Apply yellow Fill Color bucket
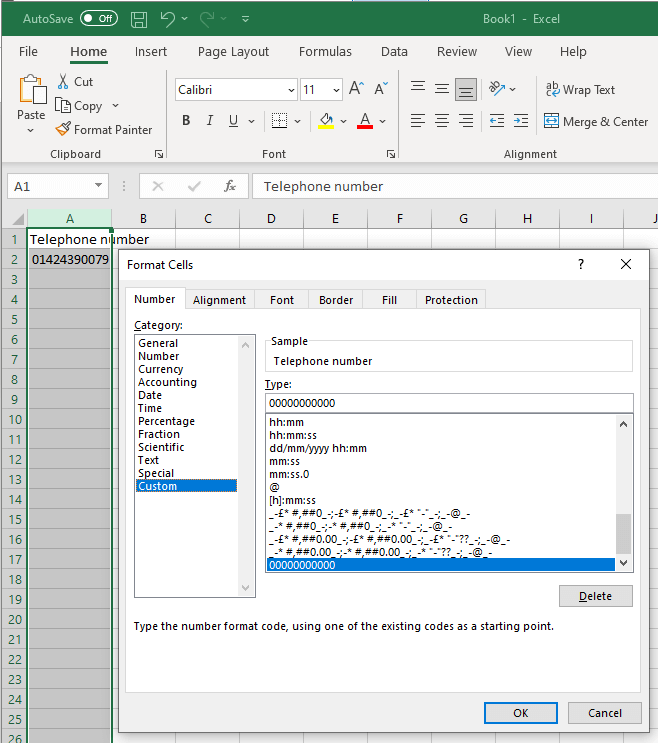Screen dimensions: 658x743 point(326,121)
